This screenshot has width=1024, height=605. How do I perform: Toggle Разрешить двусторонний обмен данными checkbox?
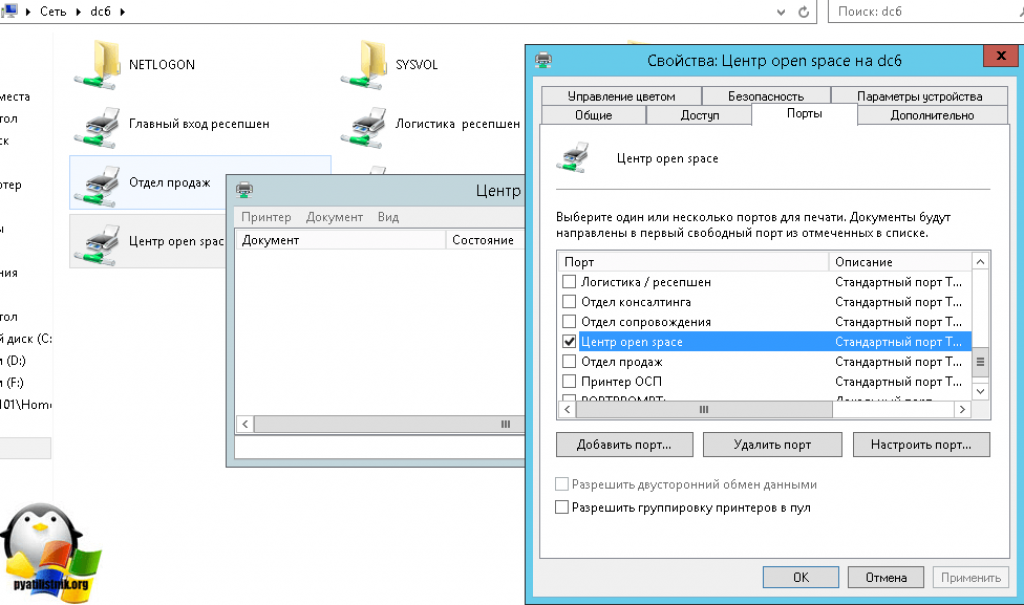click(562, 484)
